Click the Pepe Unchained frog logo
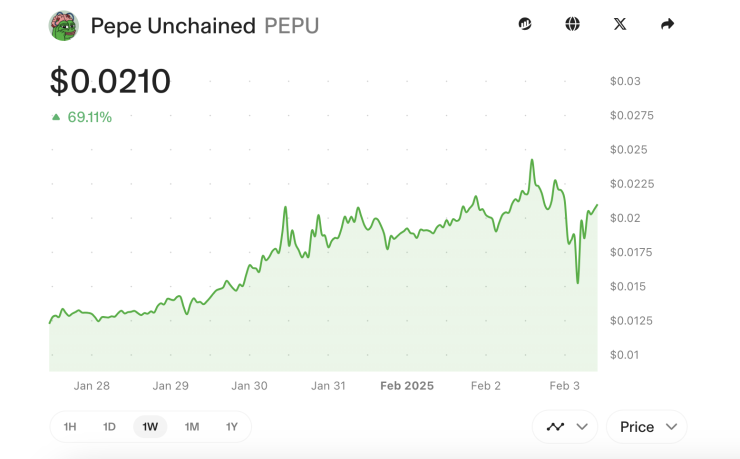Viewport: 740px width, 459px height. pyautogui.click(x=64, y=25)
